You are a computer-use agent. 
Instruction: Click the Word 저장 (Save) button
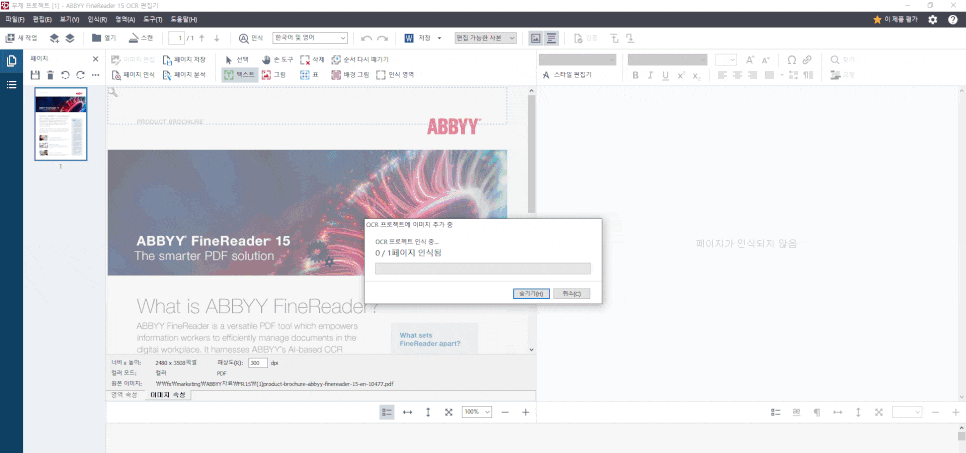(418, 38)
